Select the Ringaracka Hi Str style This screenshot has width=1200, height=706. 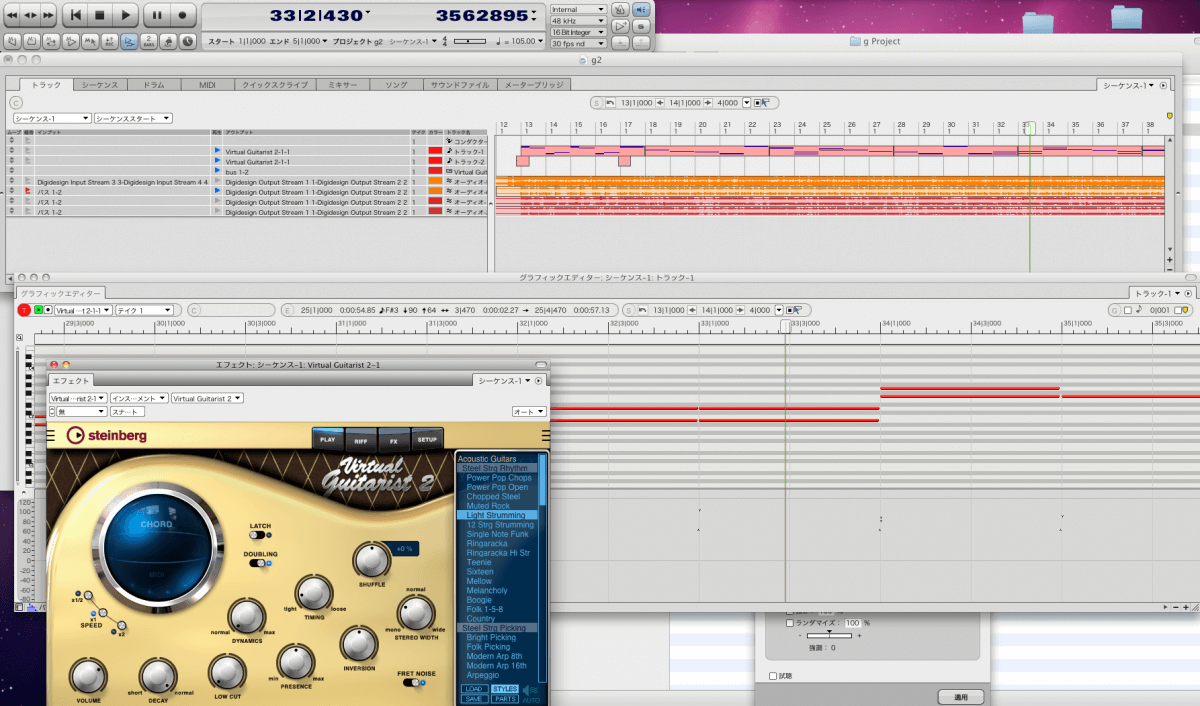click(x=498, y=553)
